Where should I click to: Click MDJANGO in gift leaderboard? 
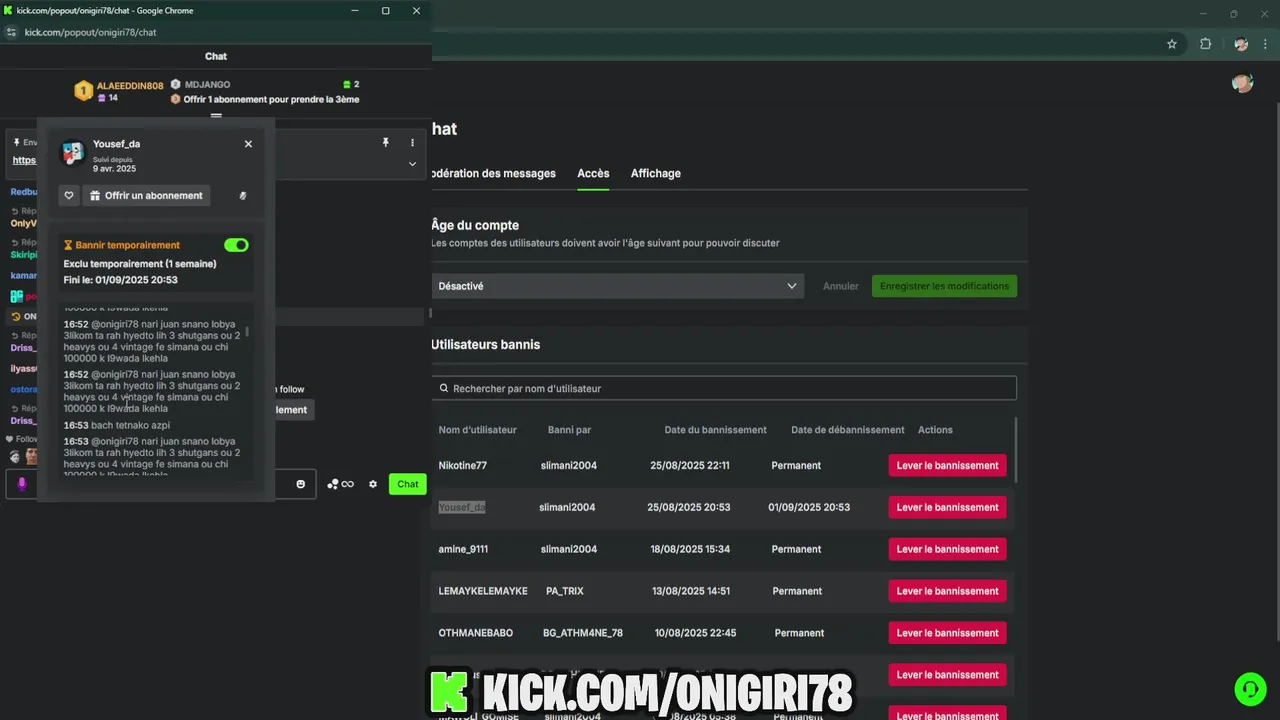207,85
